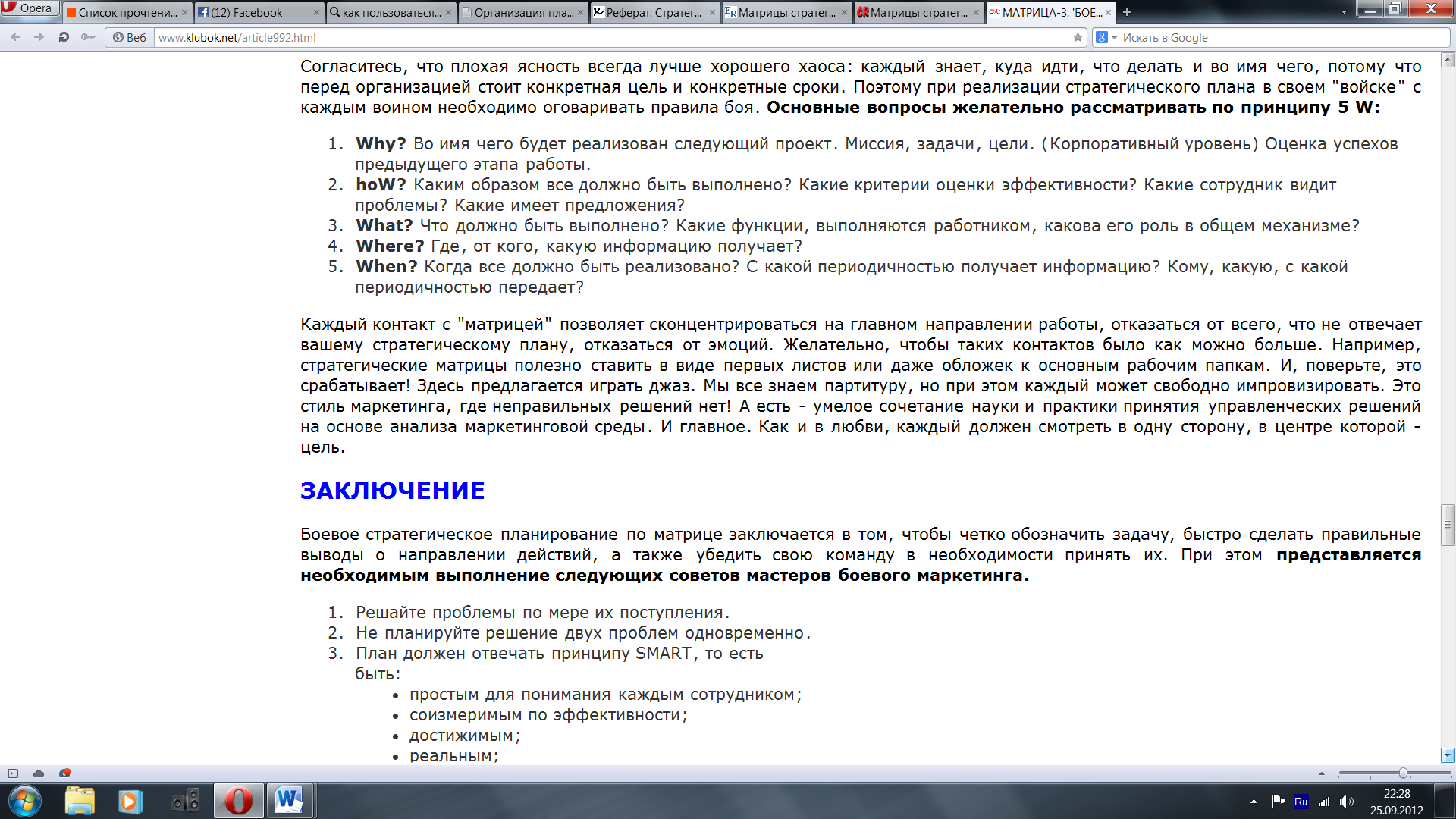Toggle the Opera panels icon in status bar

12,773
